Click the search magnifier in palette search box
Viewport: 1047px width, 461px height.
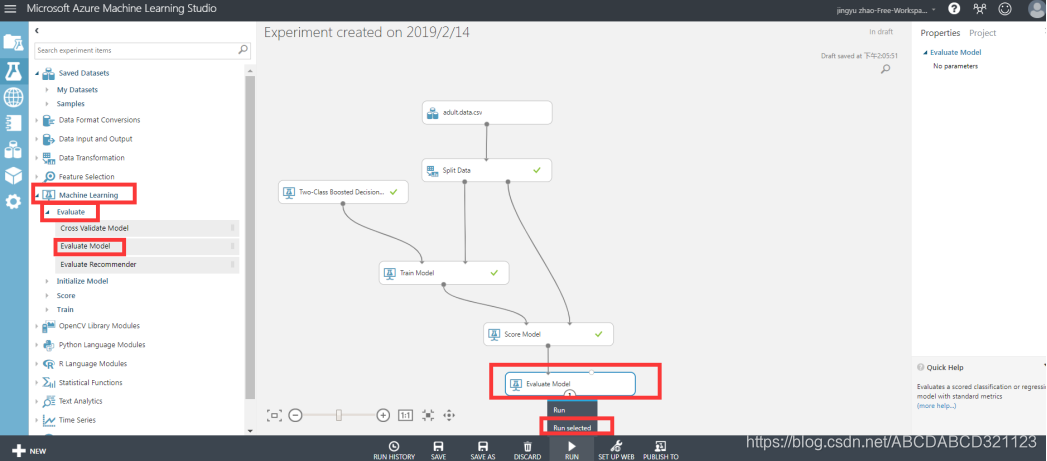243,49
